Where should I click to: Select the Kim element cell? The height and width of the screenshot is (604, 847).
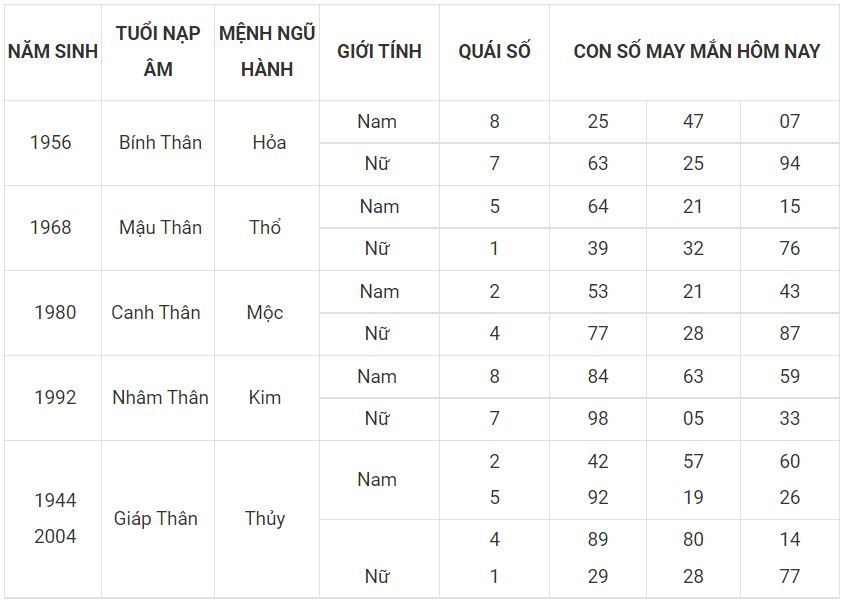click(x=267, y=398)
